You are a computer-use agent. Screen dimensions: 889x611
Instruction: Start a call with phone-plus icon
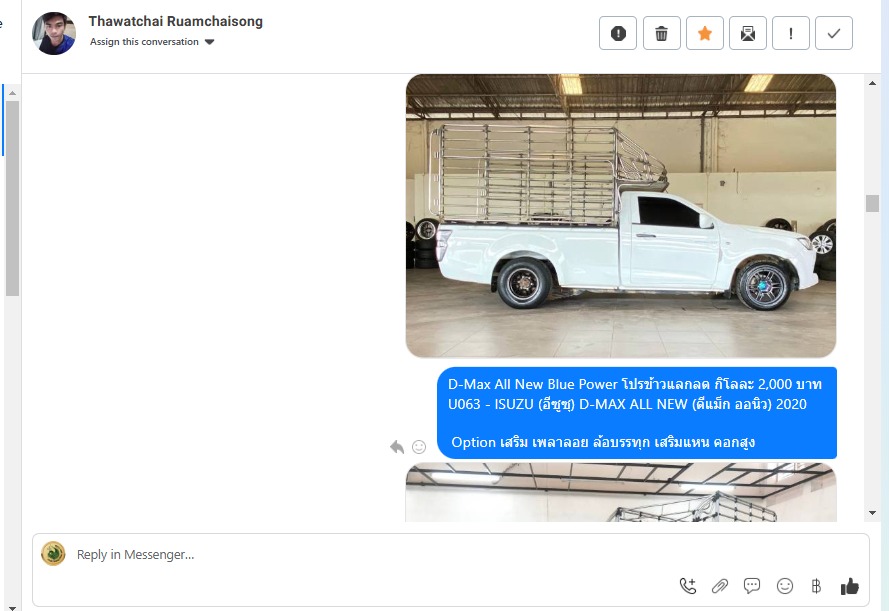point(688,586)
